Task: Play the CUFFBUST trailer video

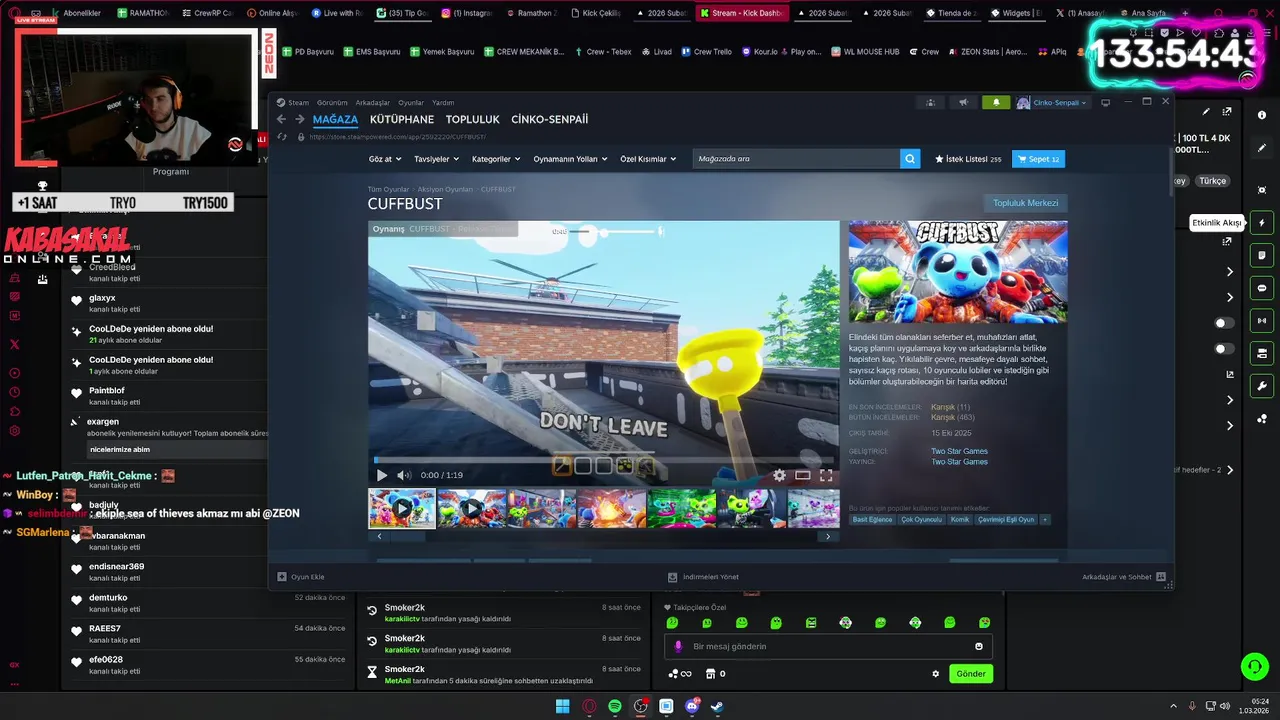Action: coord(381,475)
